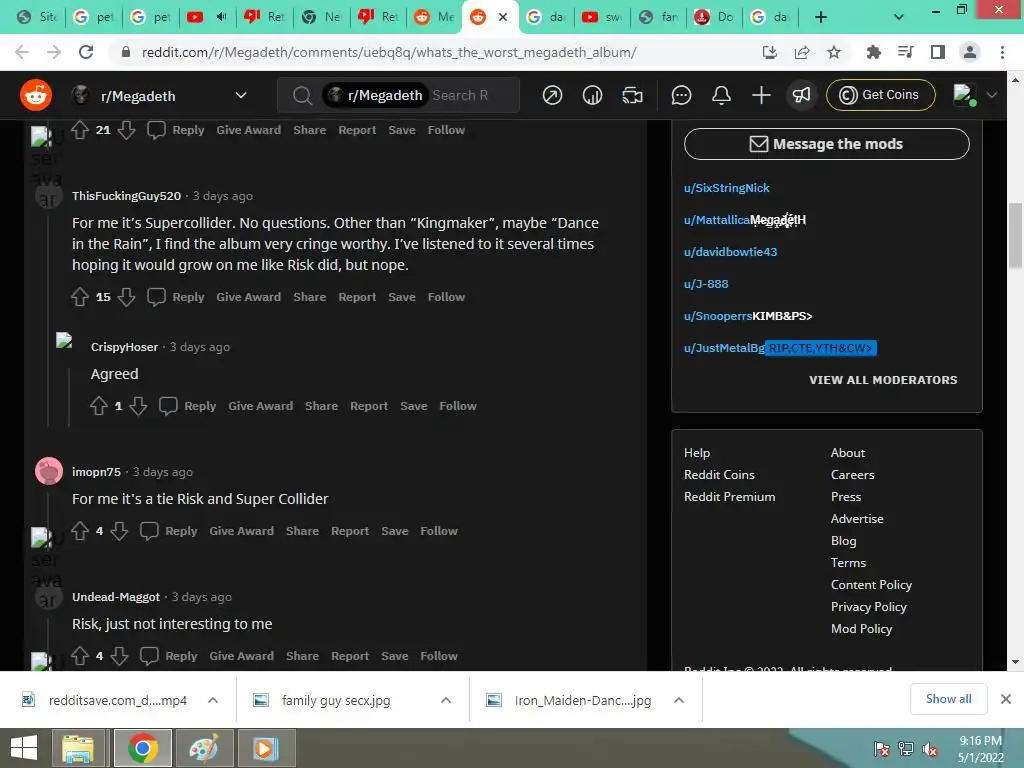Screen dimensions: 1024x768
Task: Downvote Undead-Maggot's Risk comment
Action: [x=120, y=656]
